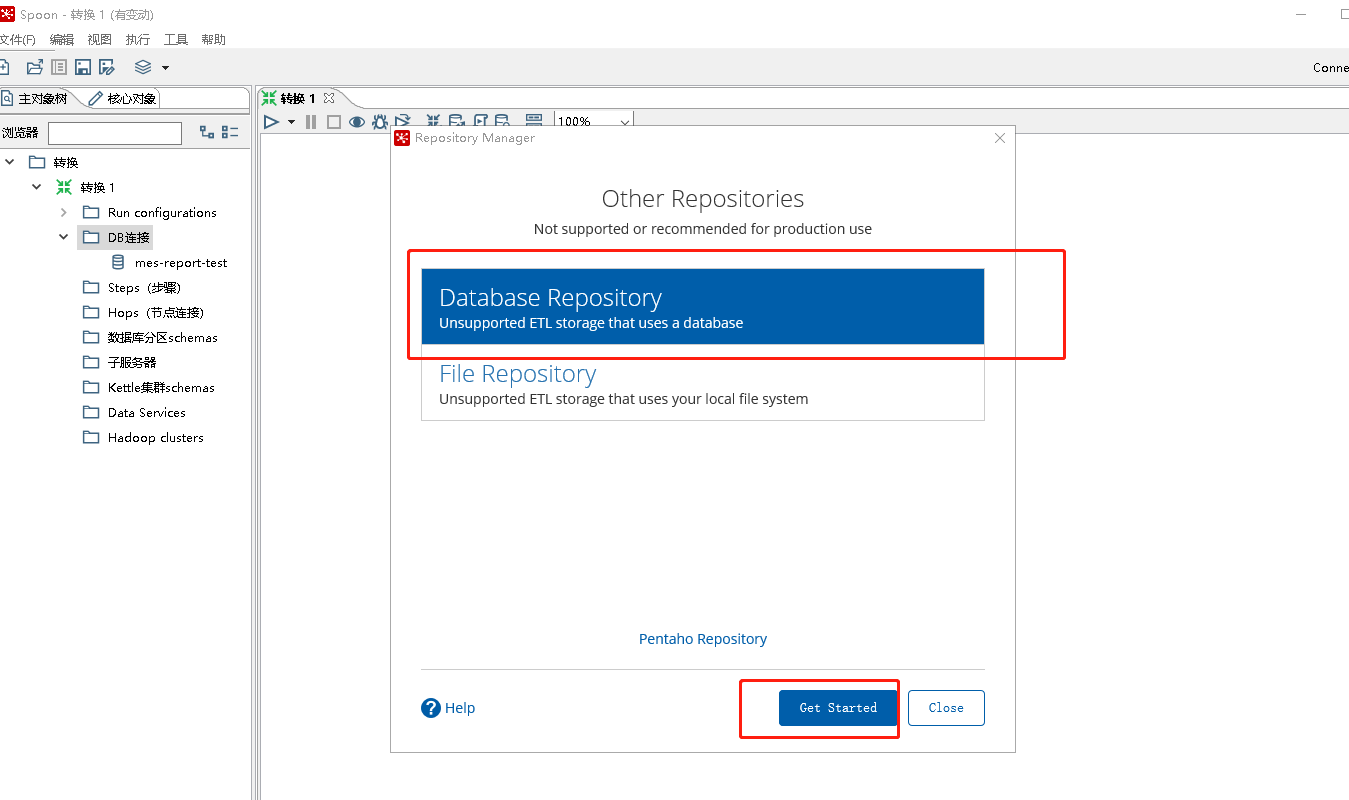Collapse the DB连接 folder

click(64, 237)
